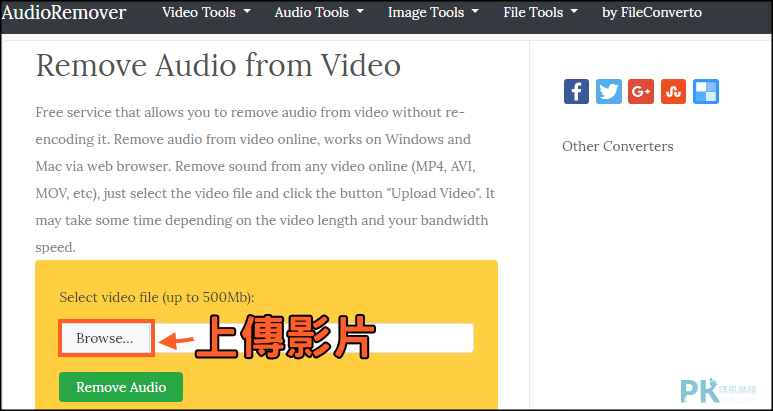Share via the Delicious icon
Image resolution: width=773 pixels, height=411 pixels.
(706, 91)
